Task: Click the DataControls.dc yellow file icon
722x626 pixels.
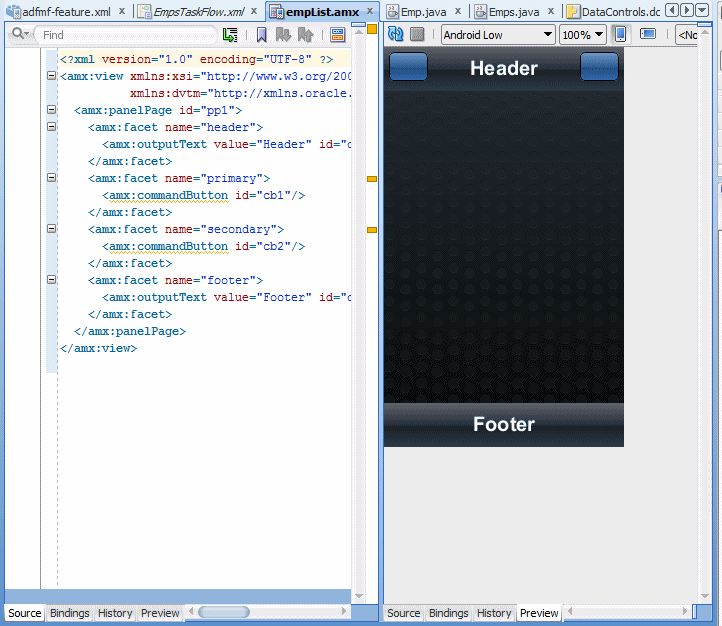Action: (573, 12)
